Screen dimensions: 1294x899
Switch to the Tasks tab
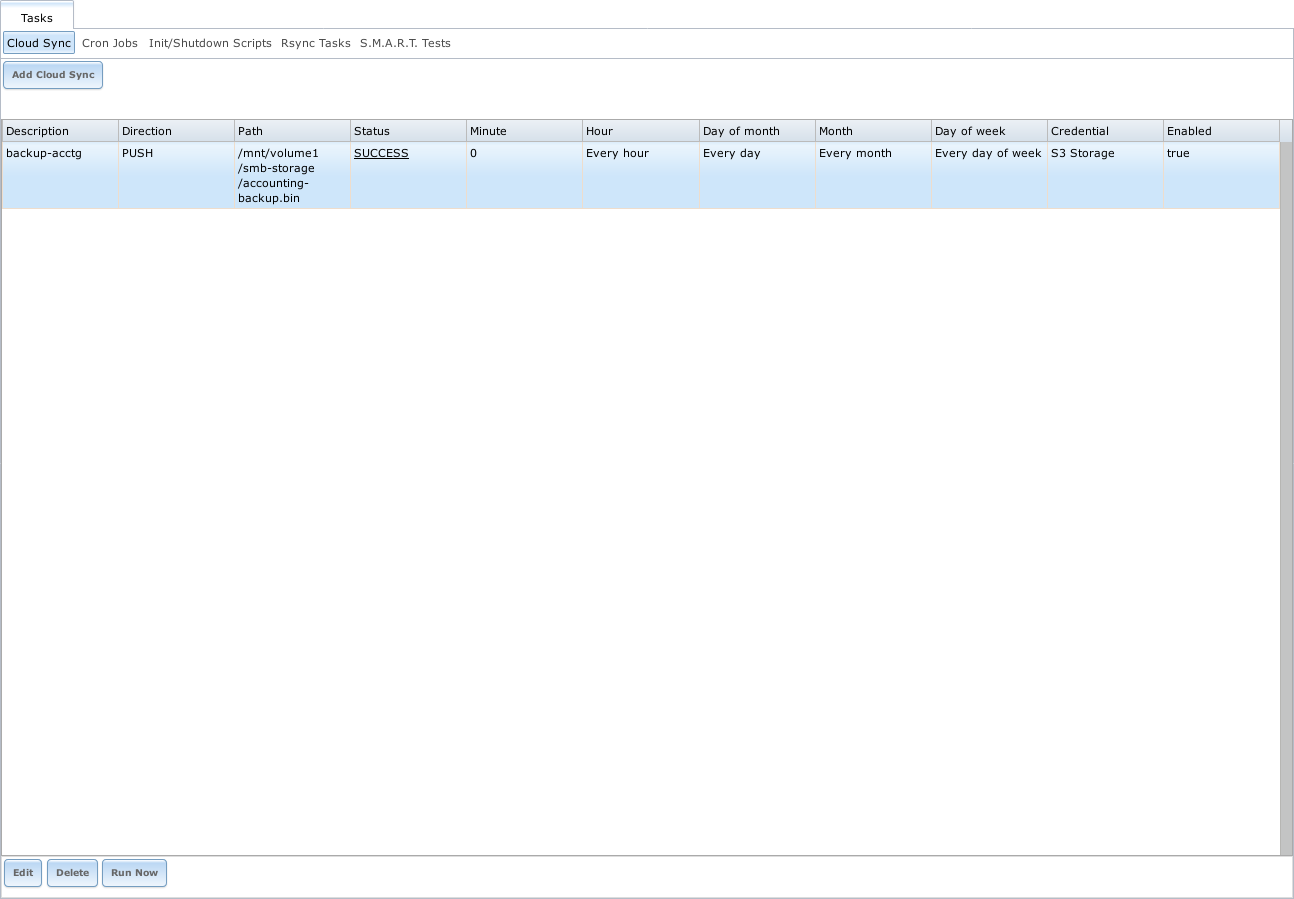click(37, 17)
